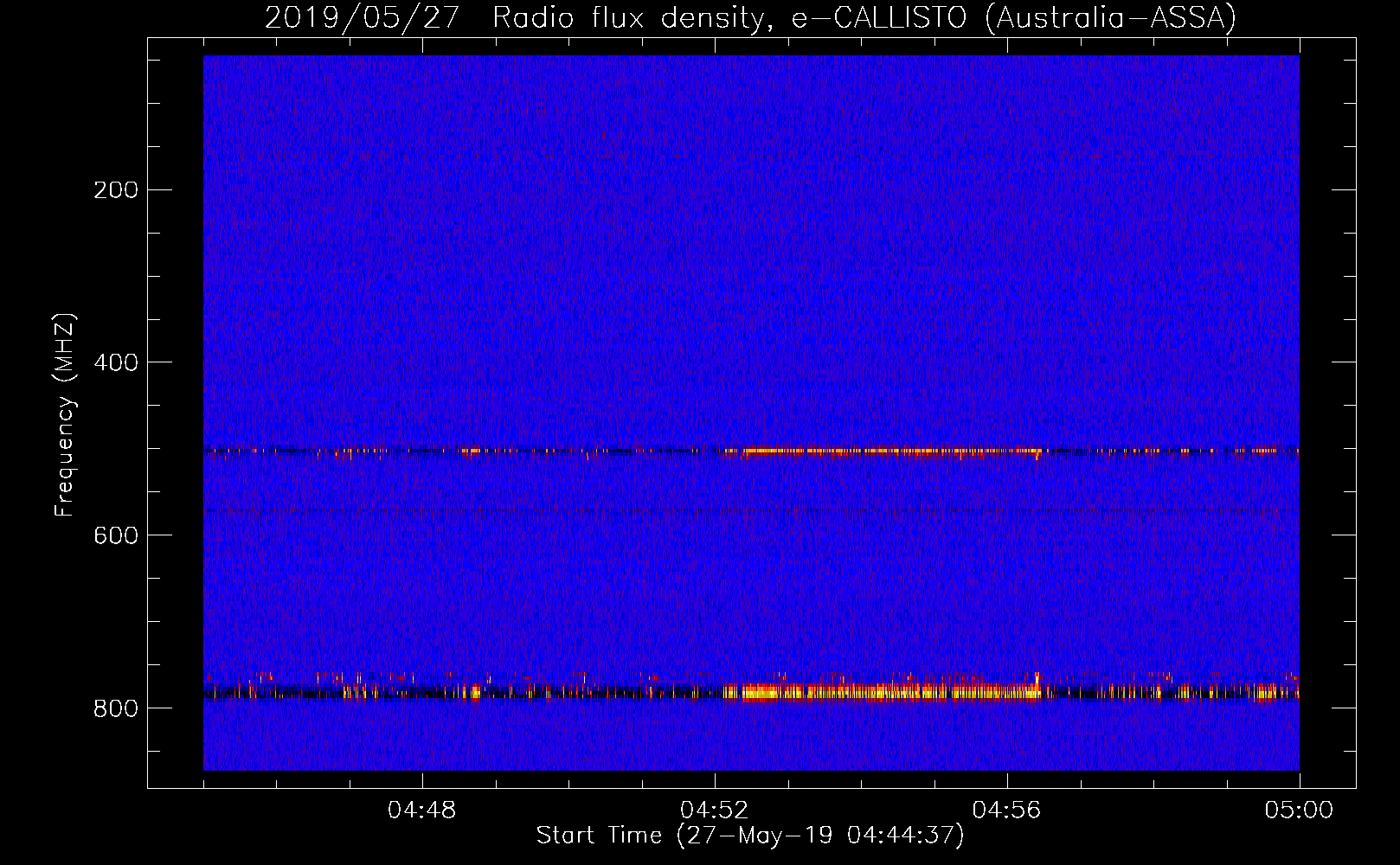Click the 'Start Time (27-May-19 04:44:37)' label
The height and width of the screenshot is (865, 1400).
750,836
